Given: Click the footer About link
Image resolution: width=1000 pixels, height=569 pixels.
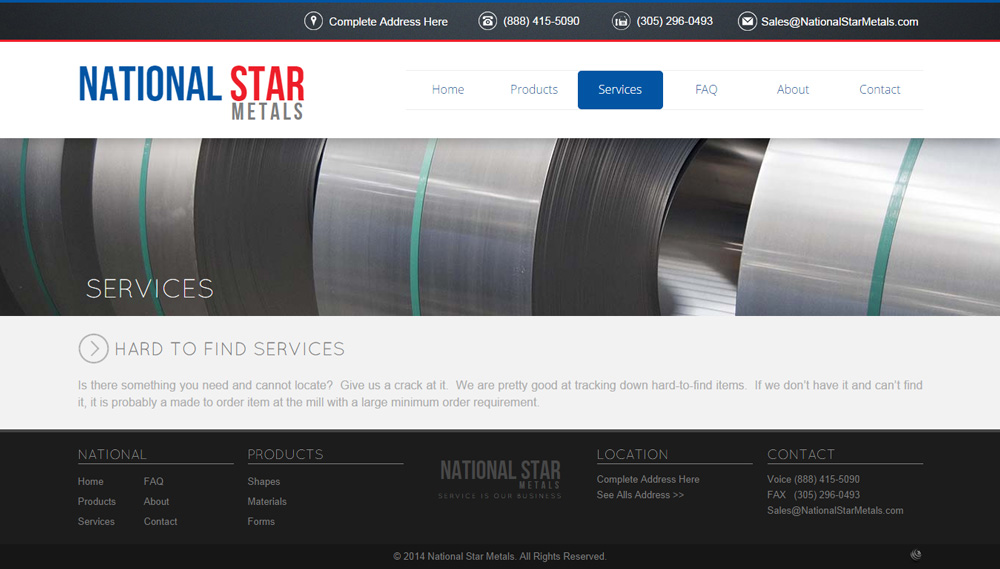Looking at the screenshot, I should click(156, 501).
